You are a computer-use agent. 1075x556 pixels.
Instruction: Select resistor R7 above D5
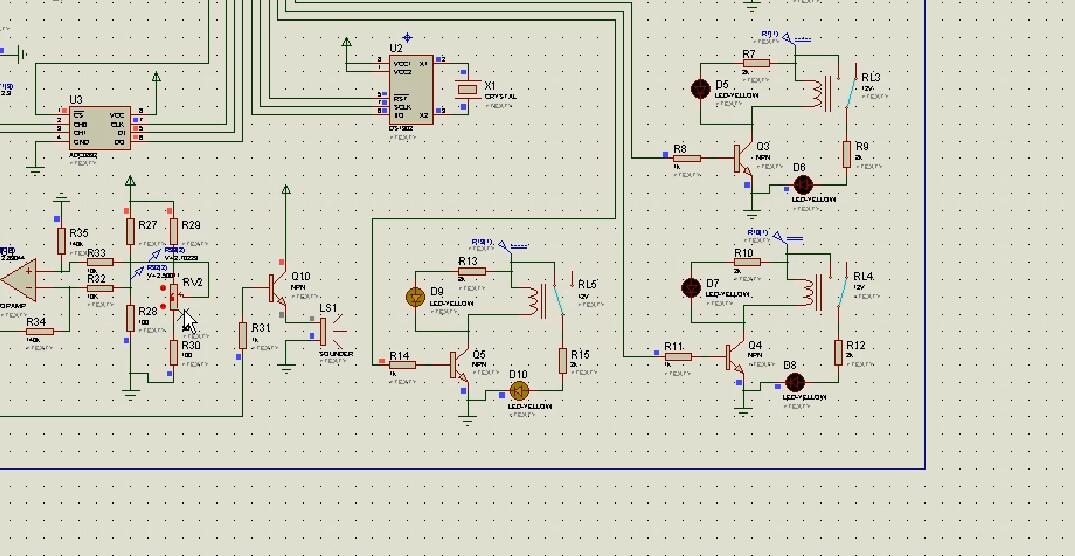[756, 63]
